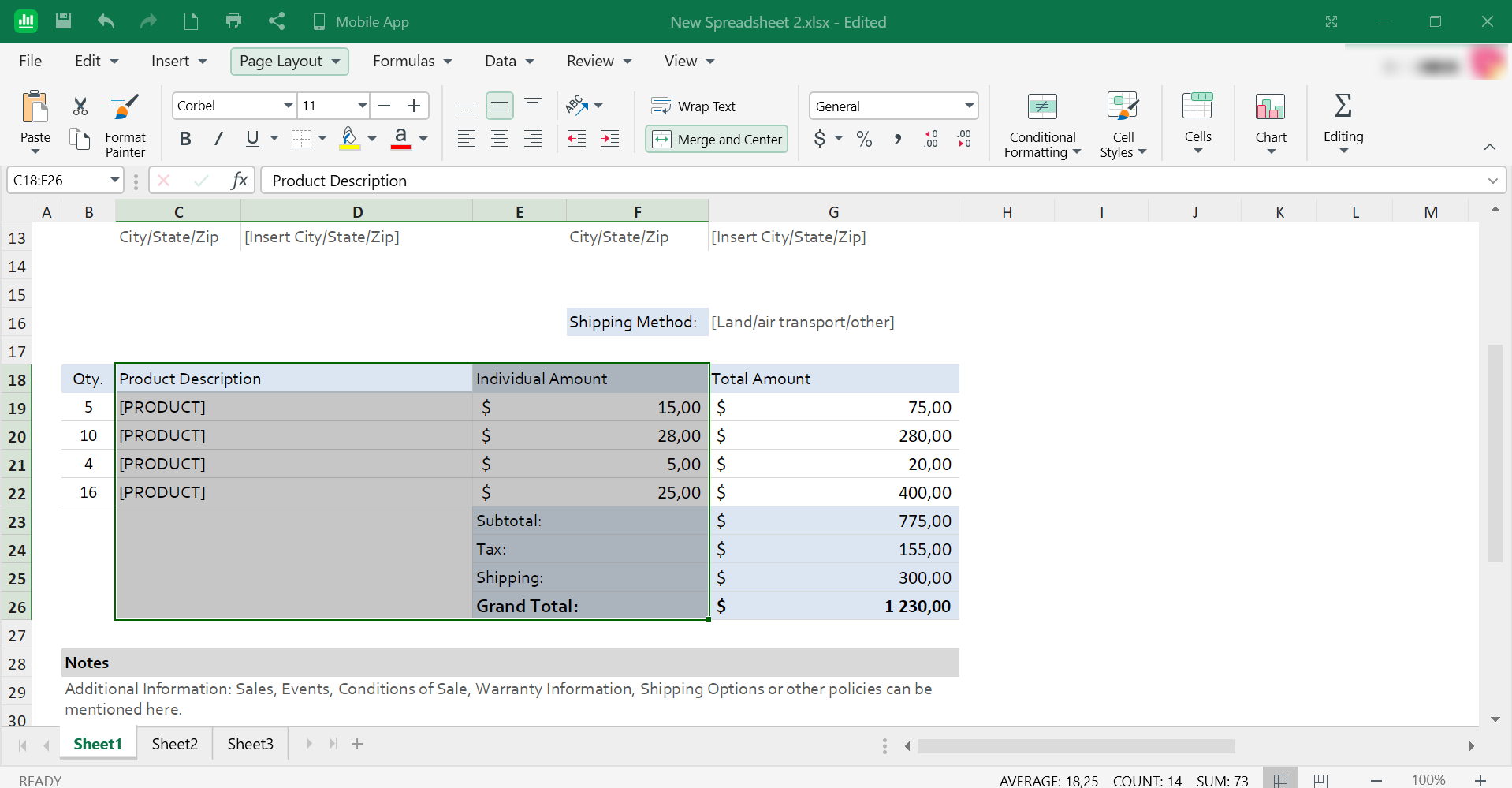Add a new sheet with the plus button
The image size is (1512, 788).
tap(357, 744)
